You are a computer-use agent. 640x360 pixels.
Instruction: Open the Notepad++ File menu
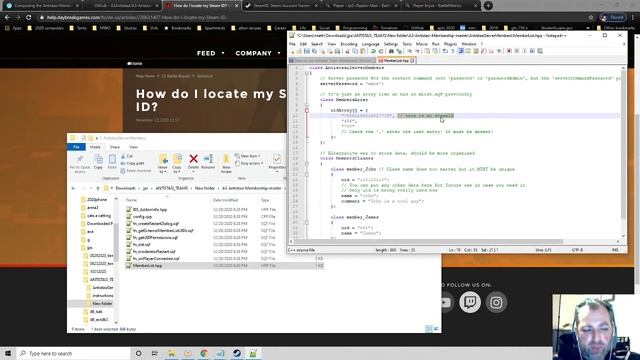pos(292,44)
